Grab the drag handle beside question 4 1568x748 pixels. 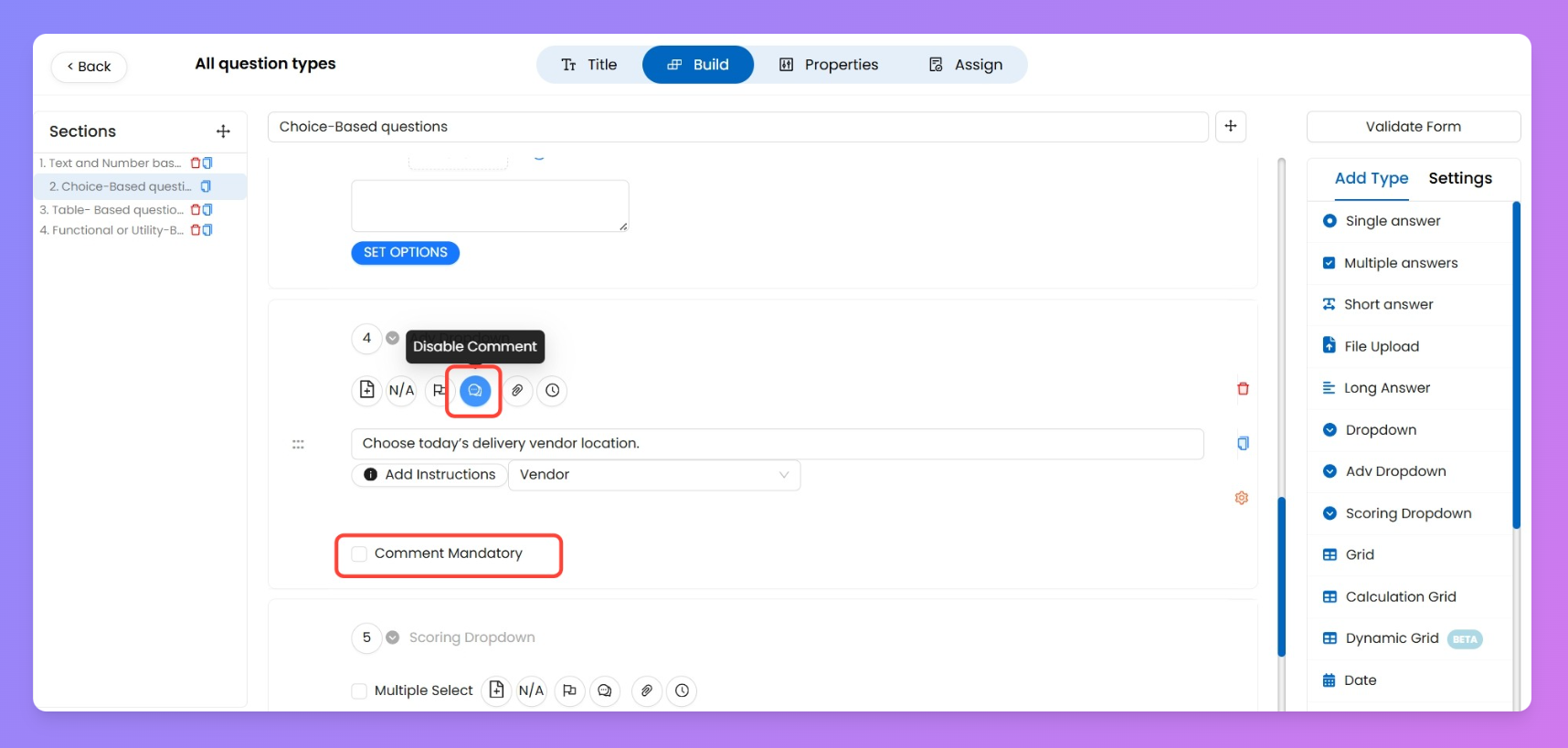[298, 445]
